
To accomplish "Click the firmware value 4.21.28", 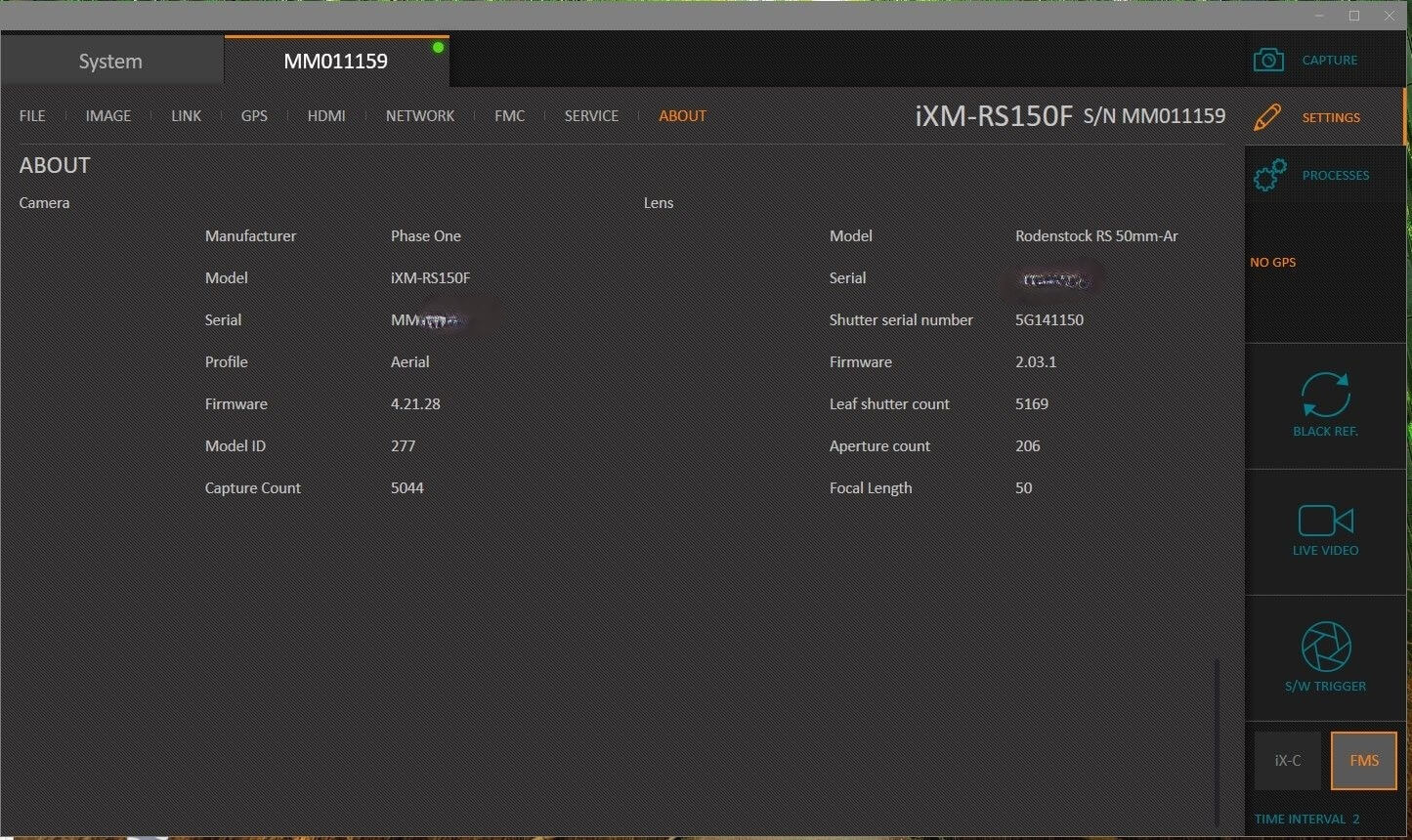I will pos(415,403).
